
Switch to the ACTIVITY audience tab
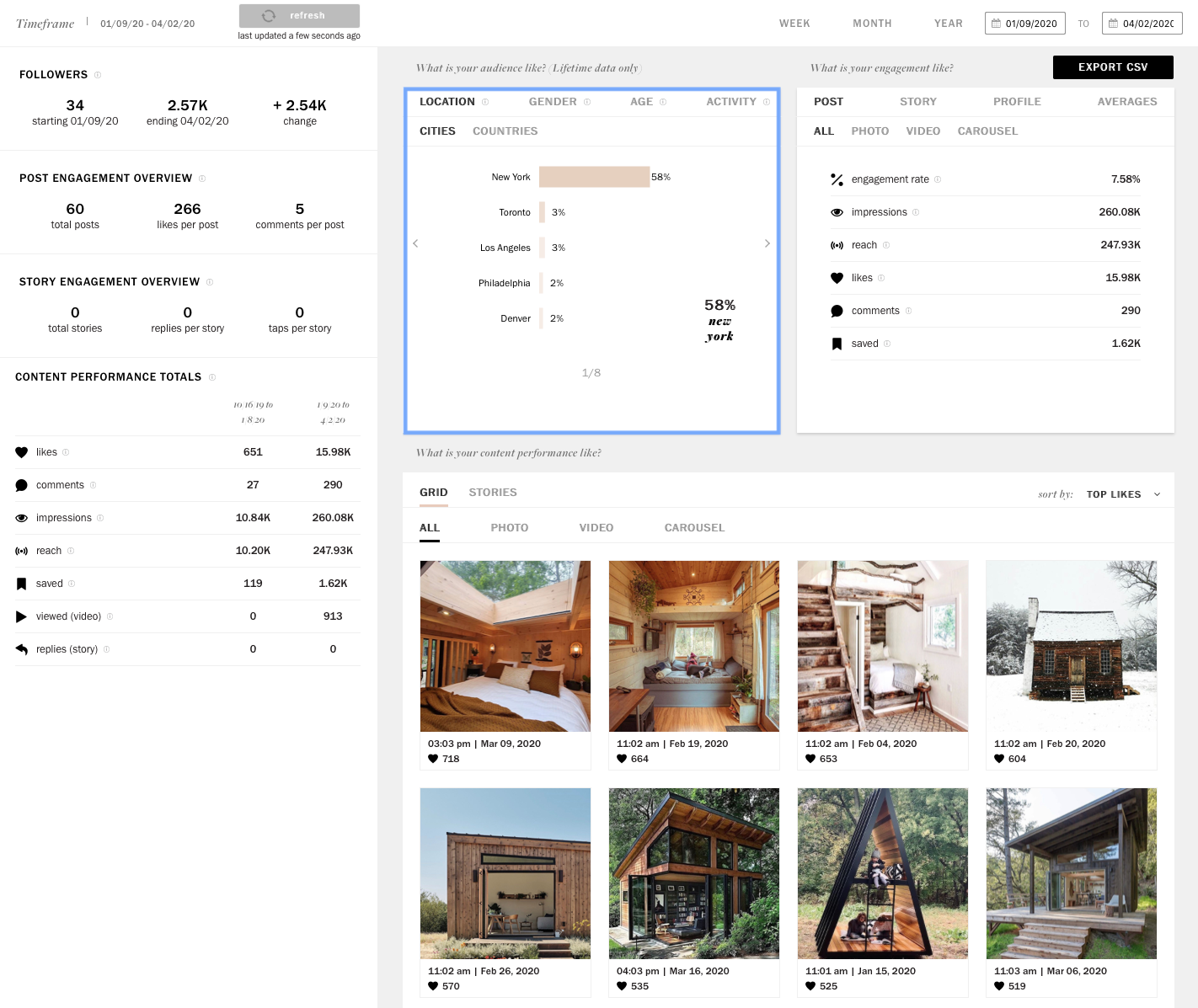click(731, 102)
